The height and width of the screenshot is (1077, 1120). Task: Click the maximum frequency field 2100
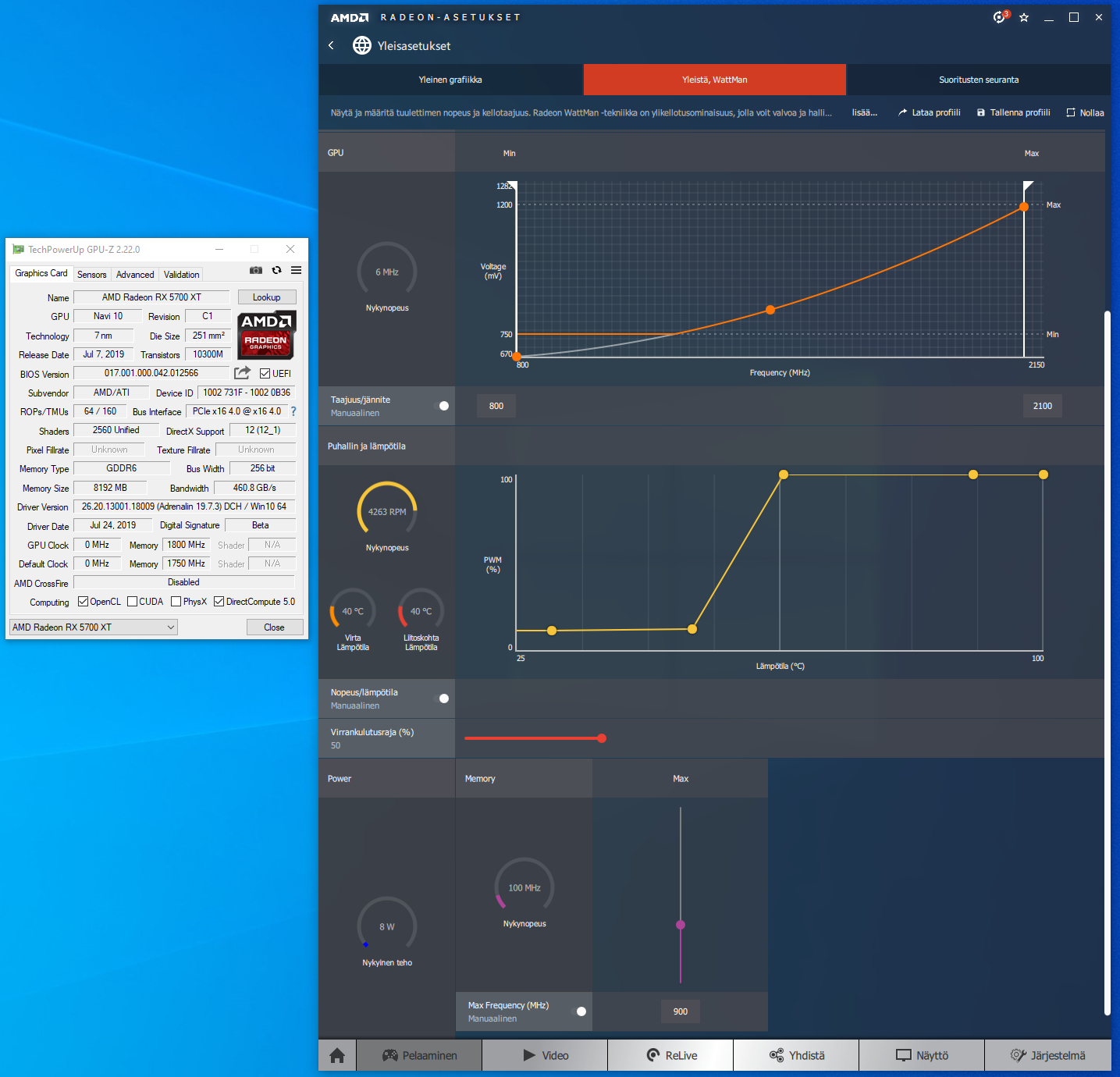pyautogui.click(x=1043, y=406)
